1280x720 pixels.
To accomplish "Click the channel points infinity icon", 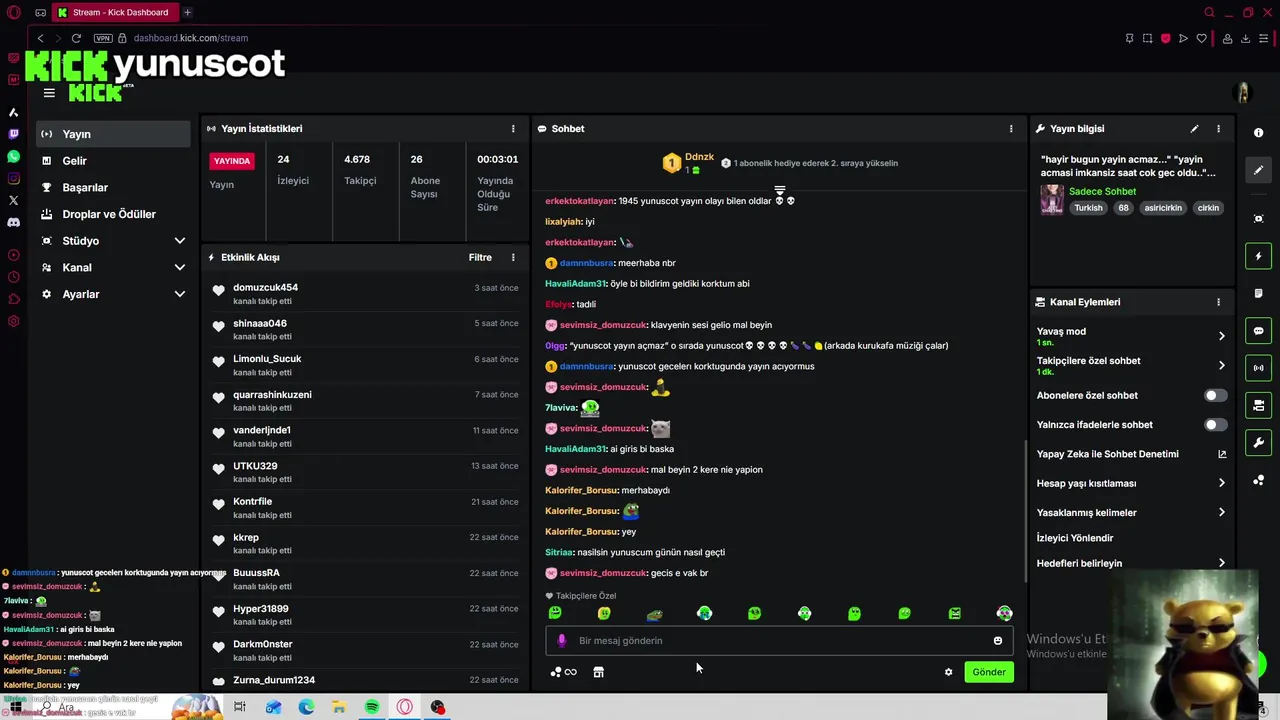I will 564,672.
